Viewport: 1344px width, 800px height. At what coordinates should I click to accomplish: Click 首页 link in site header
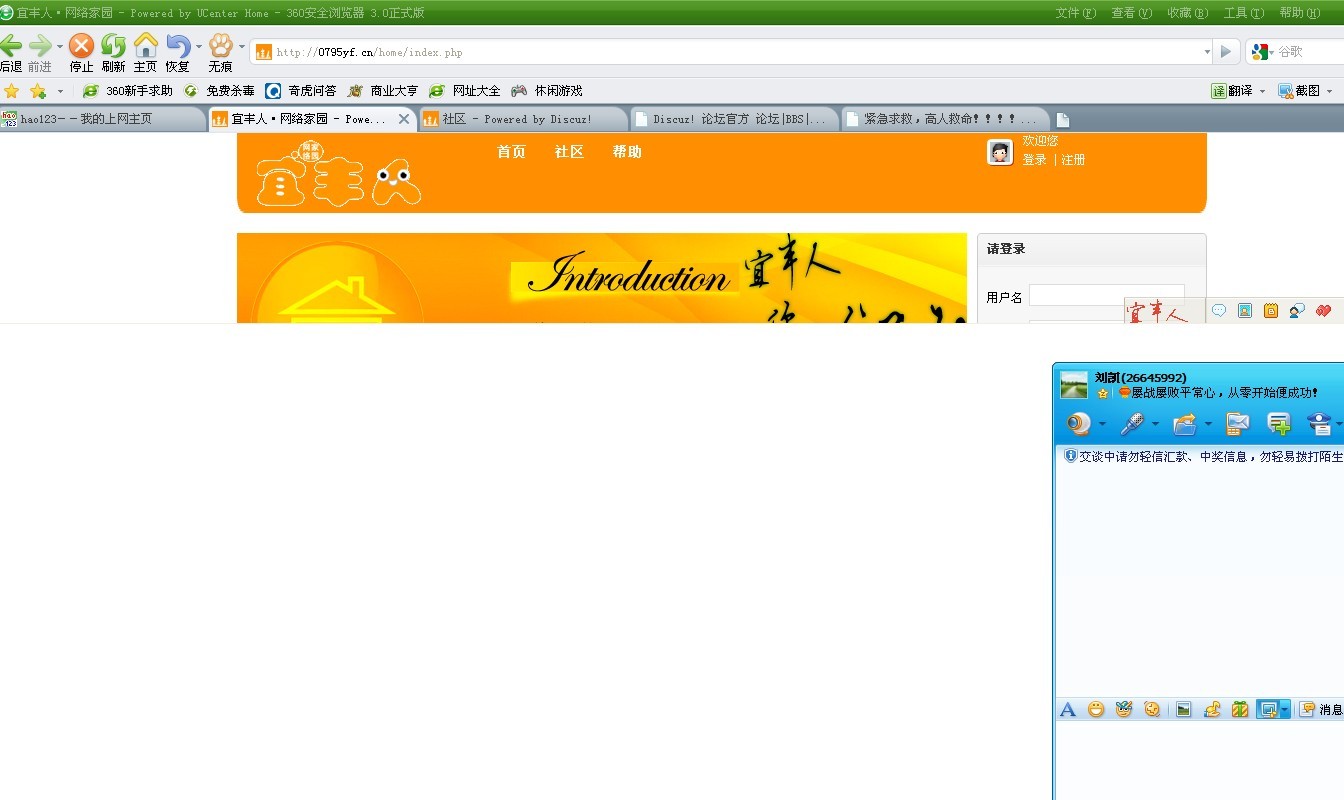point(511,152)
